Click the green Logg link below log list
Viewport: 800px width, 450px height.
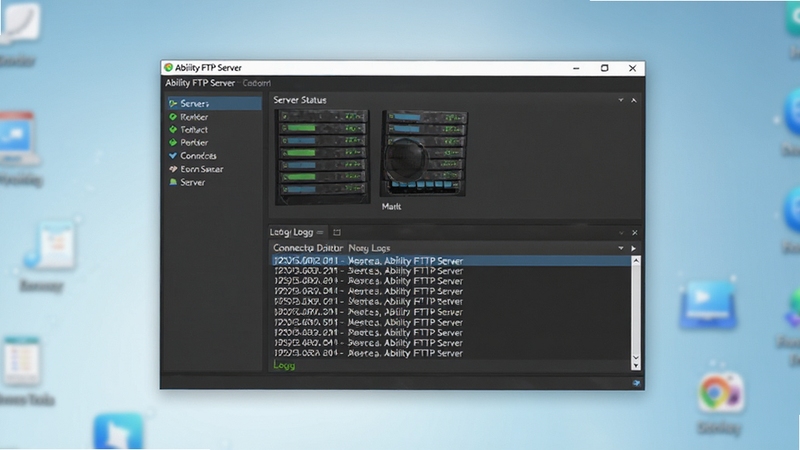(284, 365)
